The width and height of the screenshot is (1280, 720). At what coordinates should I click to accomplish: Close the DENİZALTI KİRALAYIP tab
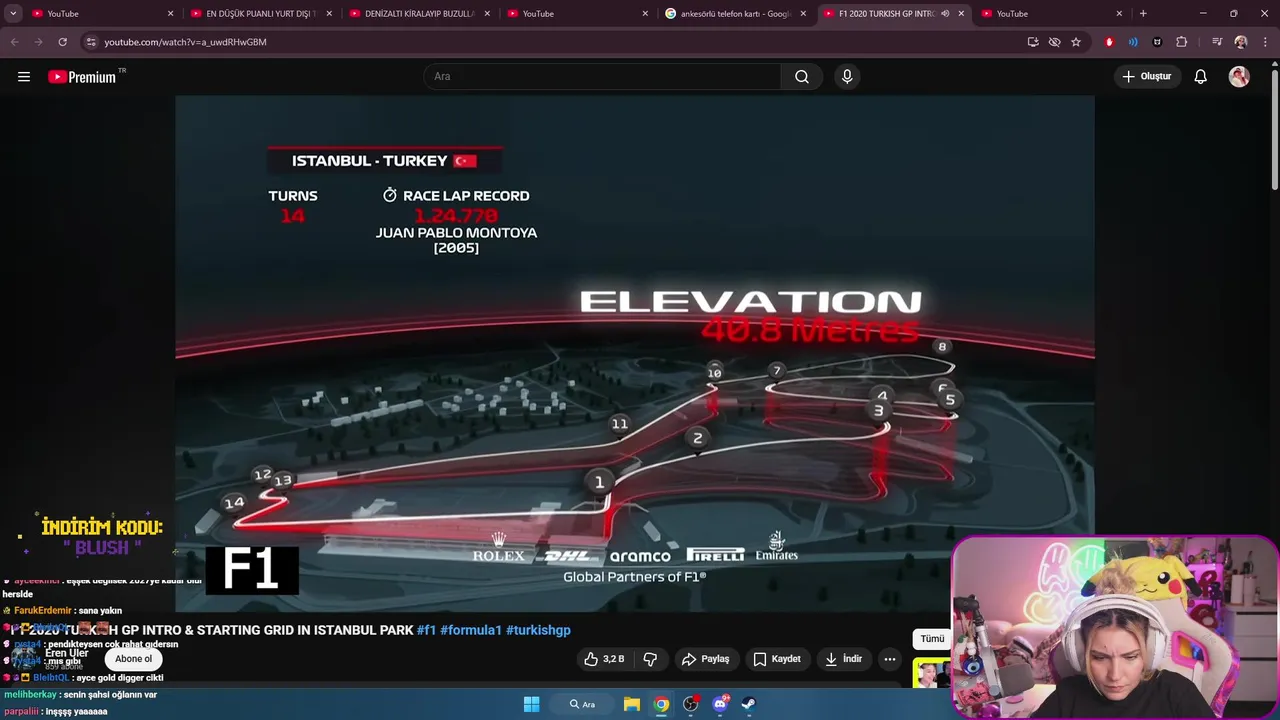[x=487, y=14]
